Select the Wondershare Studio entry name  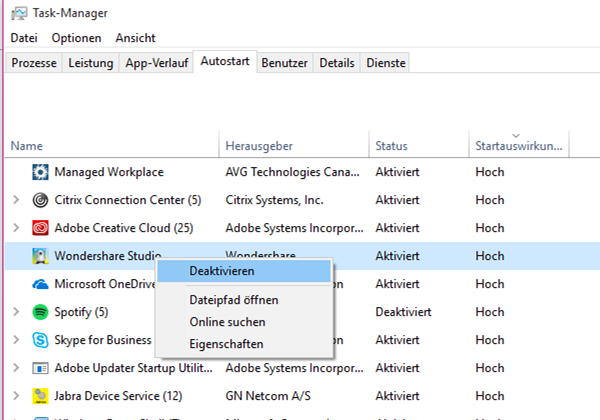(108, 256)
